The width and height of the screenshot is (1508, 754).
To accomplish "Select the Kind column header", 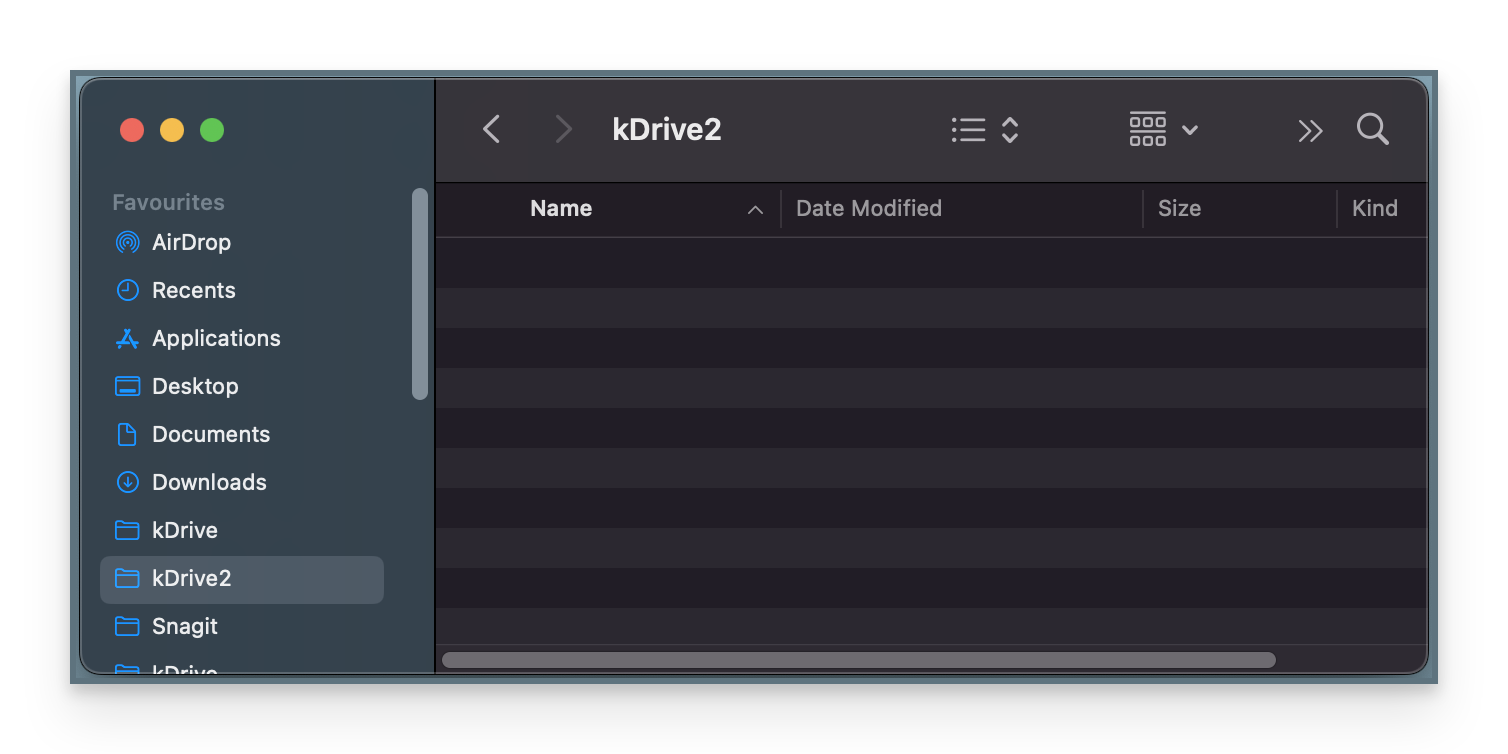I will click(1375, 208).
